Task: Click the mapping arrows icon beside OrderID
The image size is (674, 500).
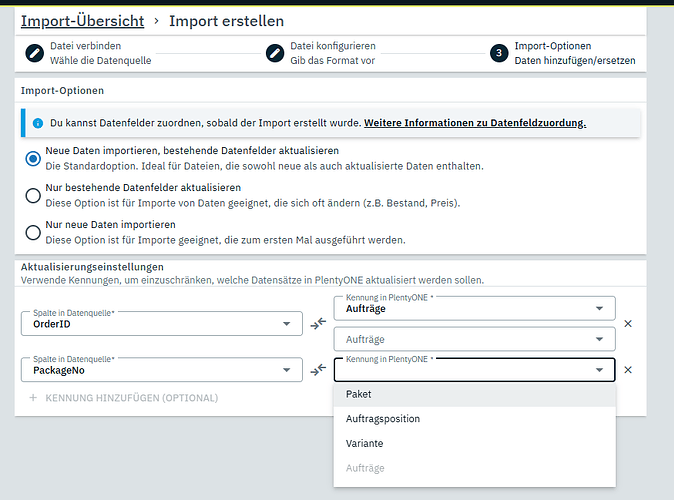Action: pyautogui.click(x=318, y=323)
